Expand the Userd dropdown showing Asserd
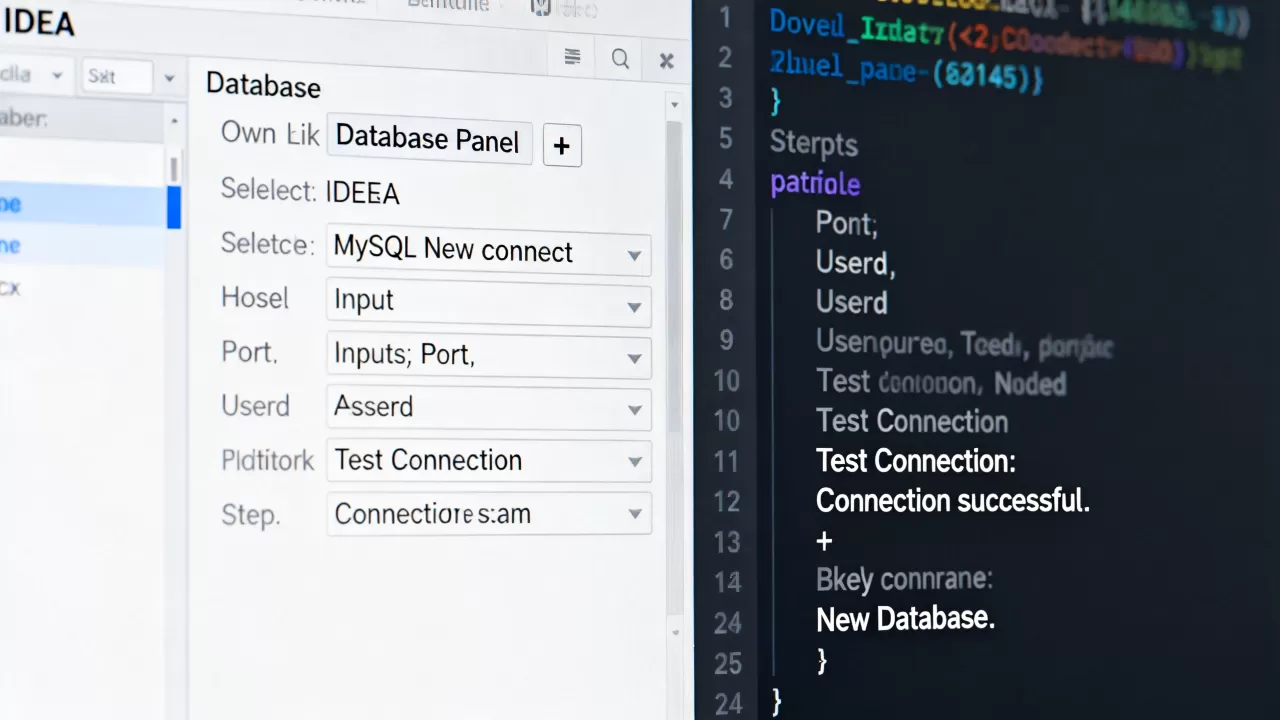 tap(489, 408)
